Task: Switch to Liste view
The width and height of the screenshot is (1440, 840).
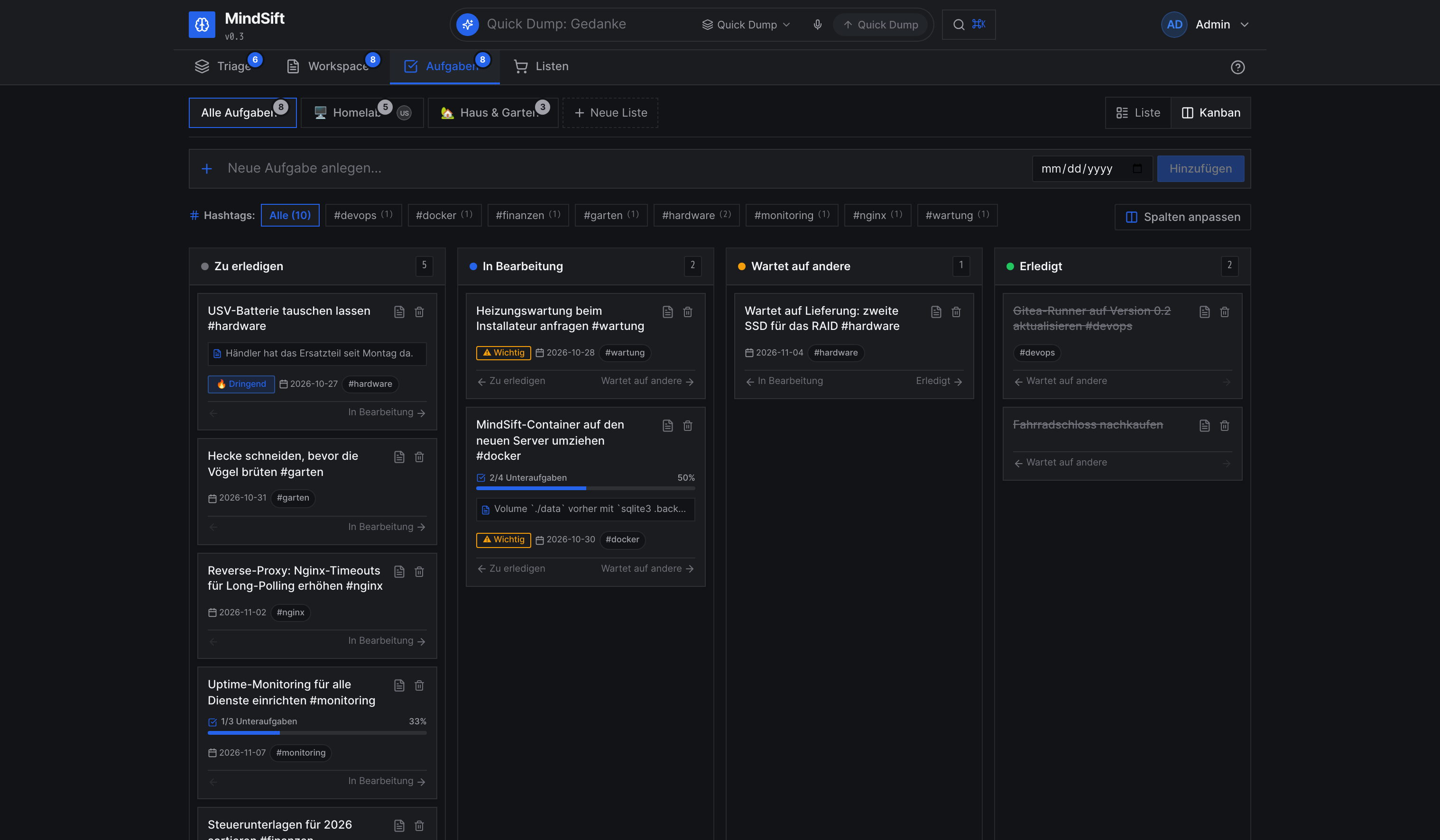Action: coord(1138,113)
